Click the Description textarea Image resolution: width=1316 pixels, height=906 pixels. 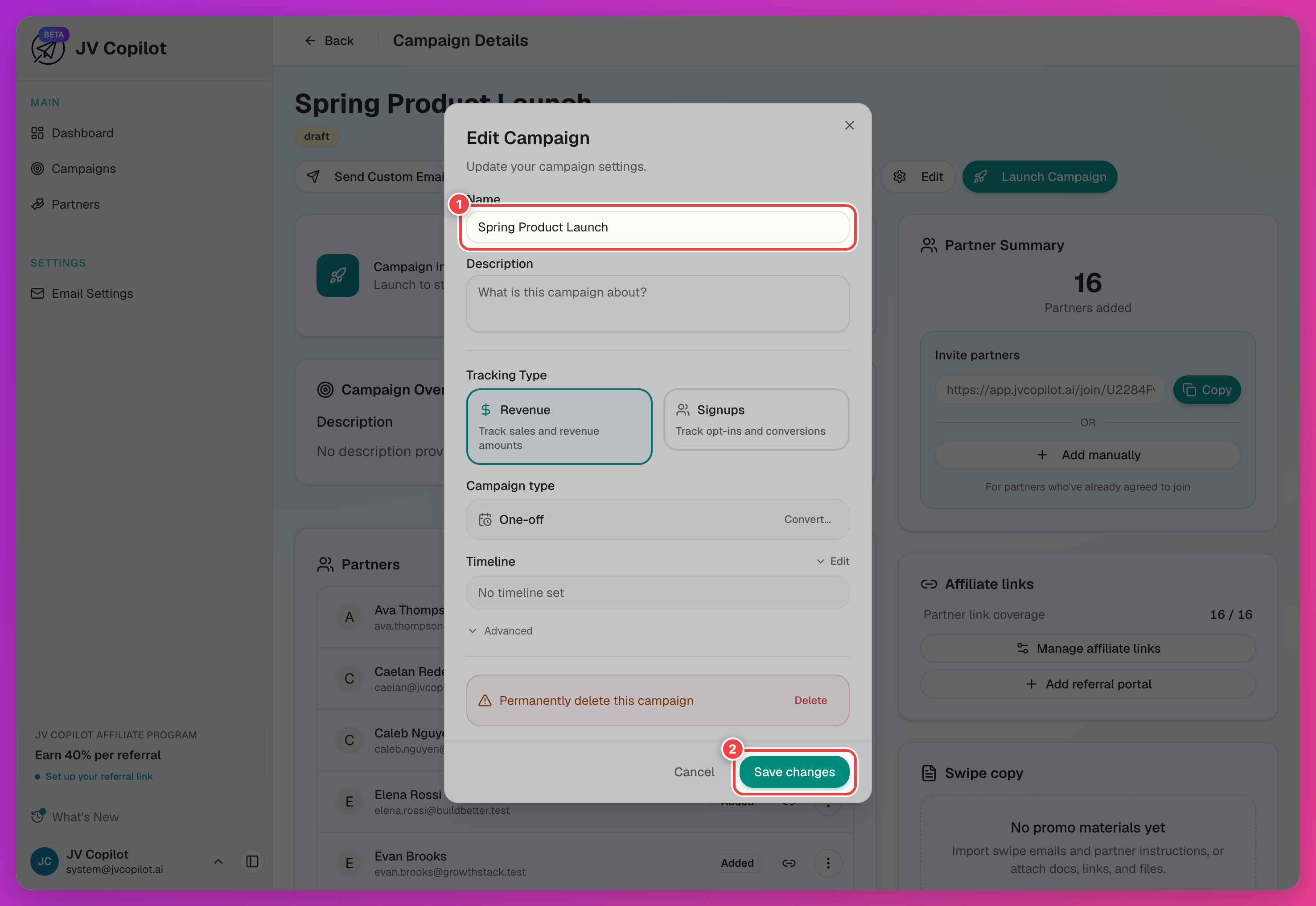coord(657,304)
